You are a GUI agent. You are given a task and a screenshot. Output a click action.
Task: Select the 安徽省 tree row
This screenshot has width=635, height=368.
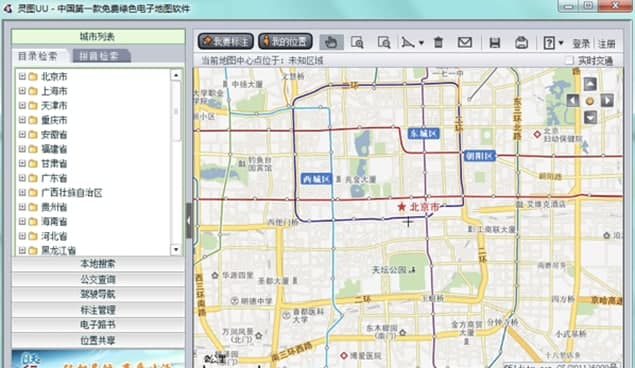coord(54,134)
